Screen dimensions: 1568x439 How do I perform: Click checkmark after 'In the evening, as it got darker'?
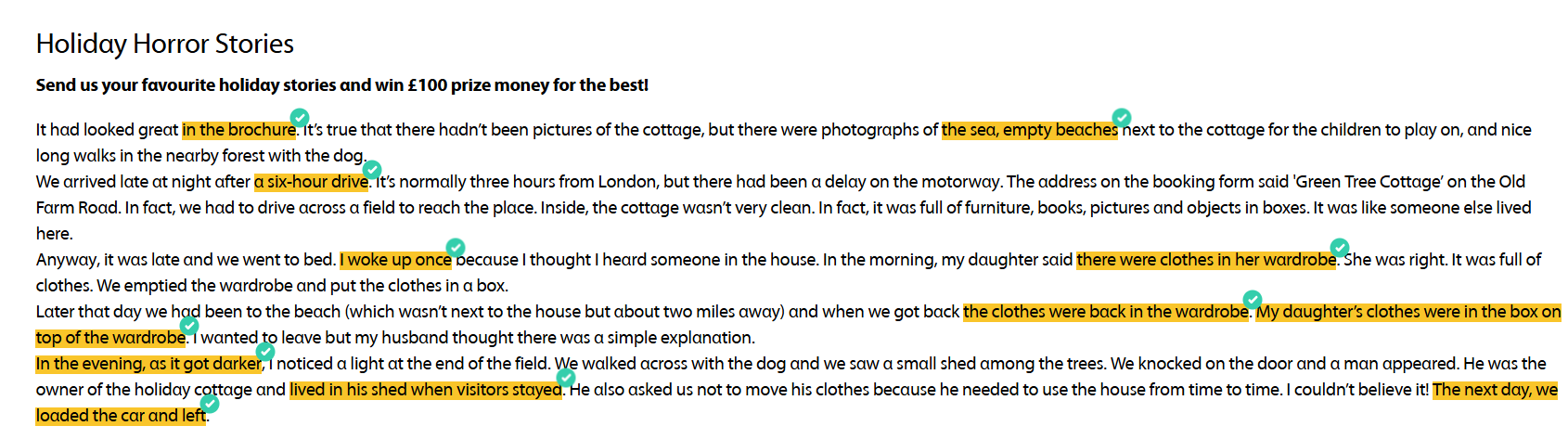(x=265, y=351)
